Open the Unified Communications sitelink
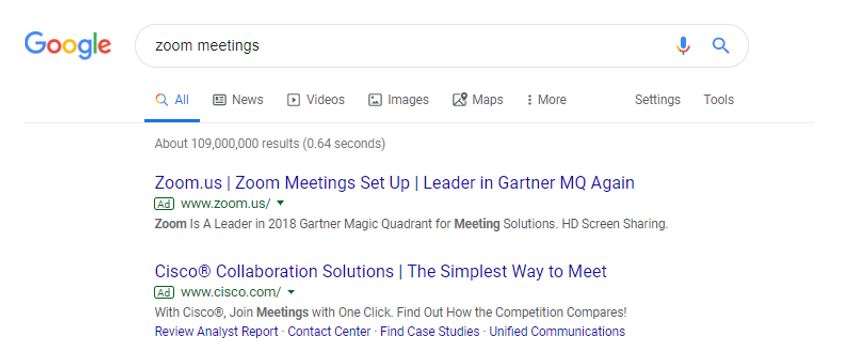 pyautogui.click(x=557, y=332)
